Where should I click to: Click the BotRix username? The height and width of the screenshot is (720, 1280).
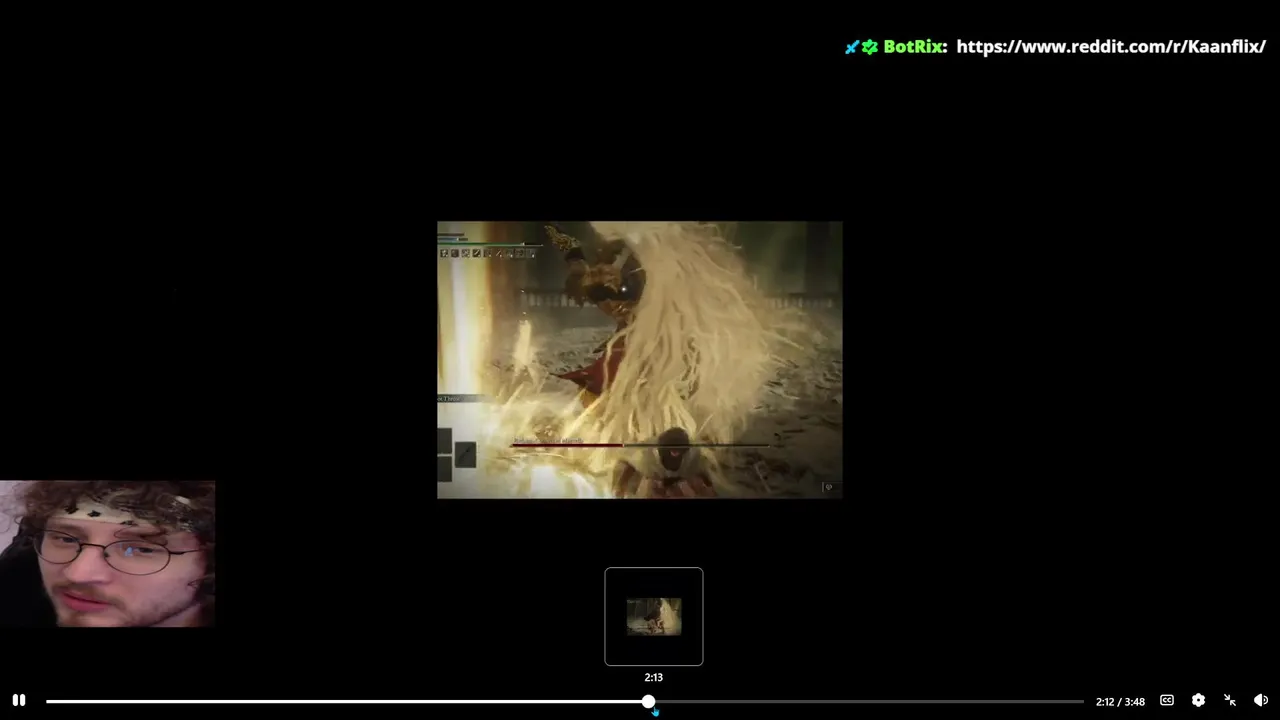click(x=914, y=46)
